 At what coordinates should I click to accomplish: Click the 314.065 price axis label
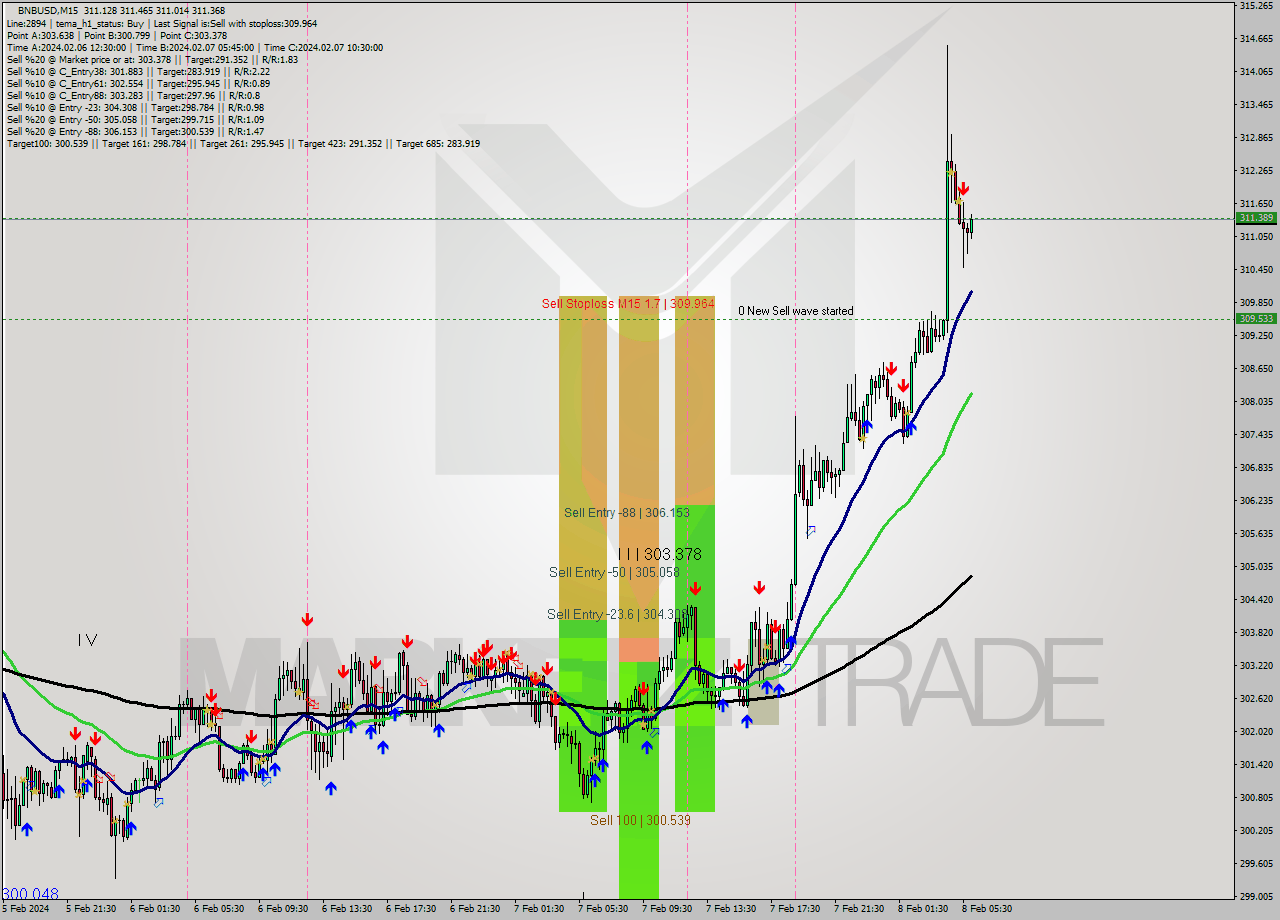tap(1256, 72)
